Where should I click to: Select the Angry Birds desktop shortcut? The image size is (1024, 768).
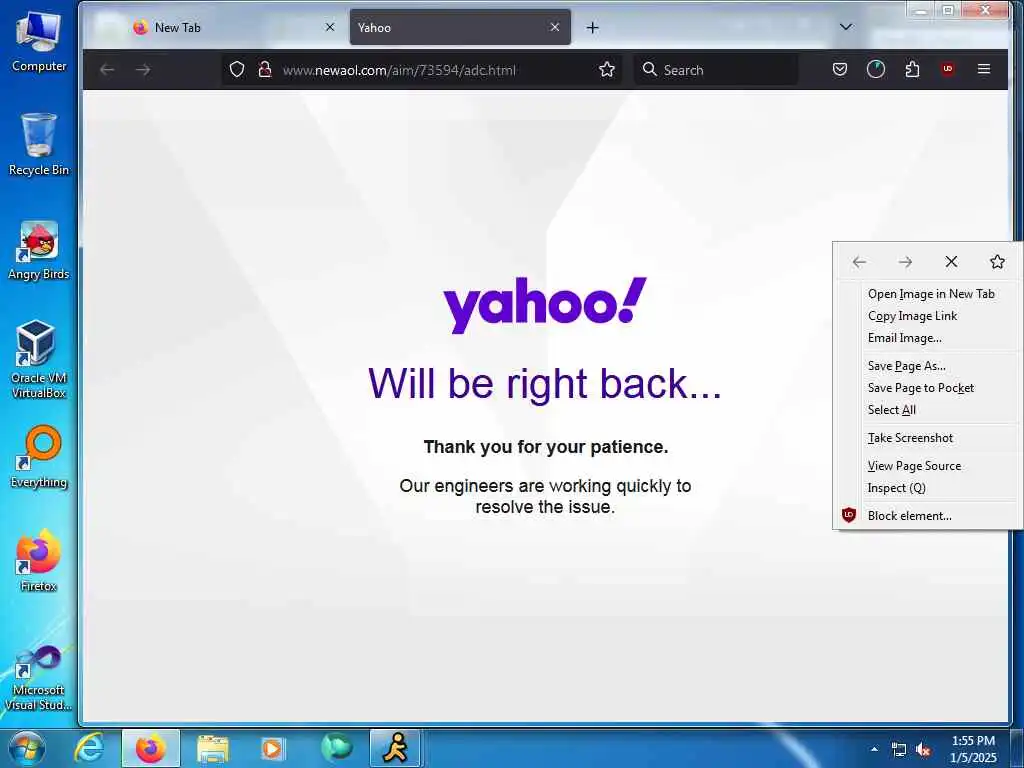point(39,250)
